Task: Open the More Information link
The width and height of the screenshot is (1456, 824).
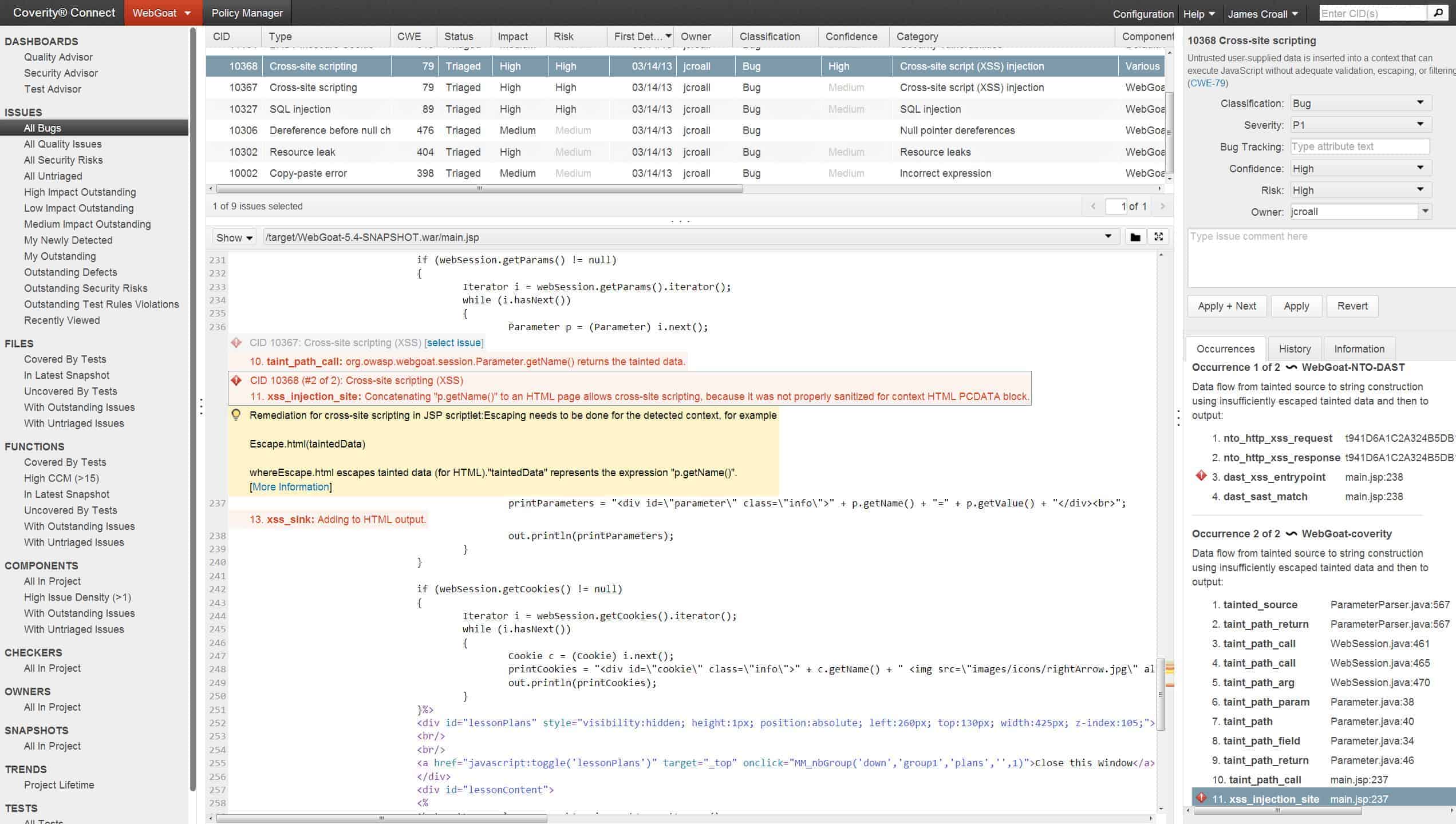Action: click(291, 487)
